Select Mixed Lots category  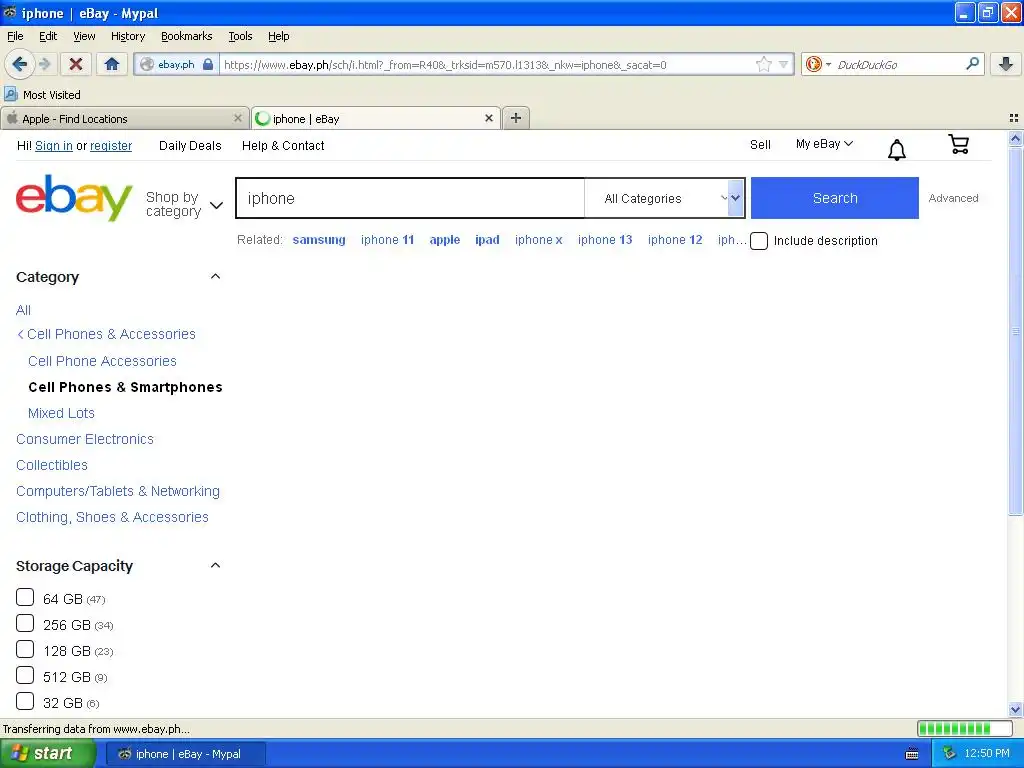(61, 413)
